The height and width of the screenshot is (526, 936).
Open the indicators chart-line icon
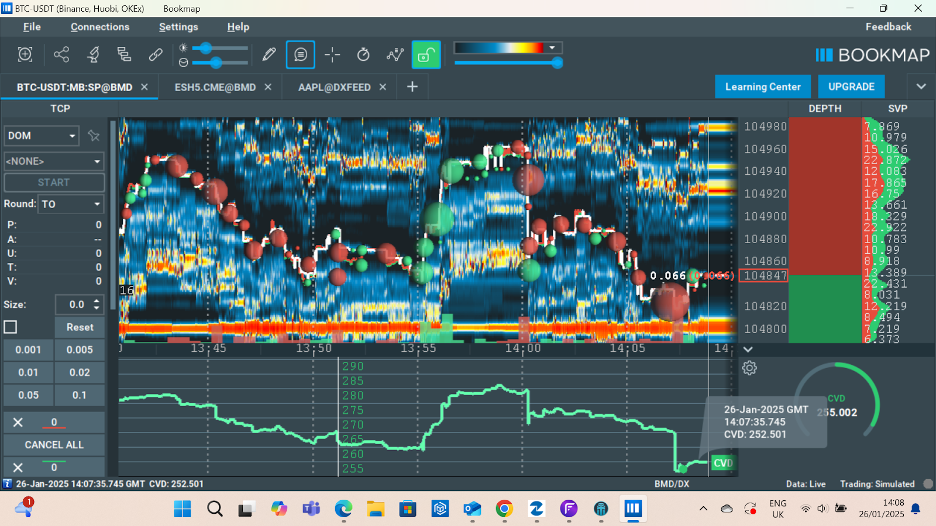[395, 54]
